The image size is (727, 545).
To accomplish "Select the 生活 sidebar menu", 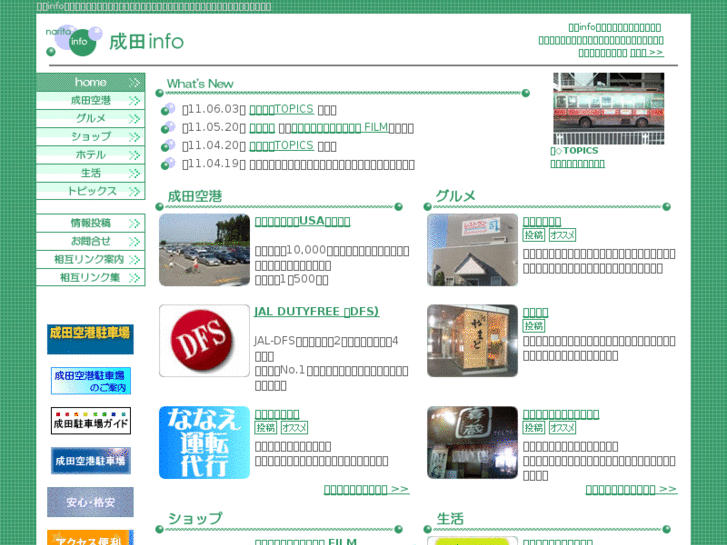I will [90, 173].
